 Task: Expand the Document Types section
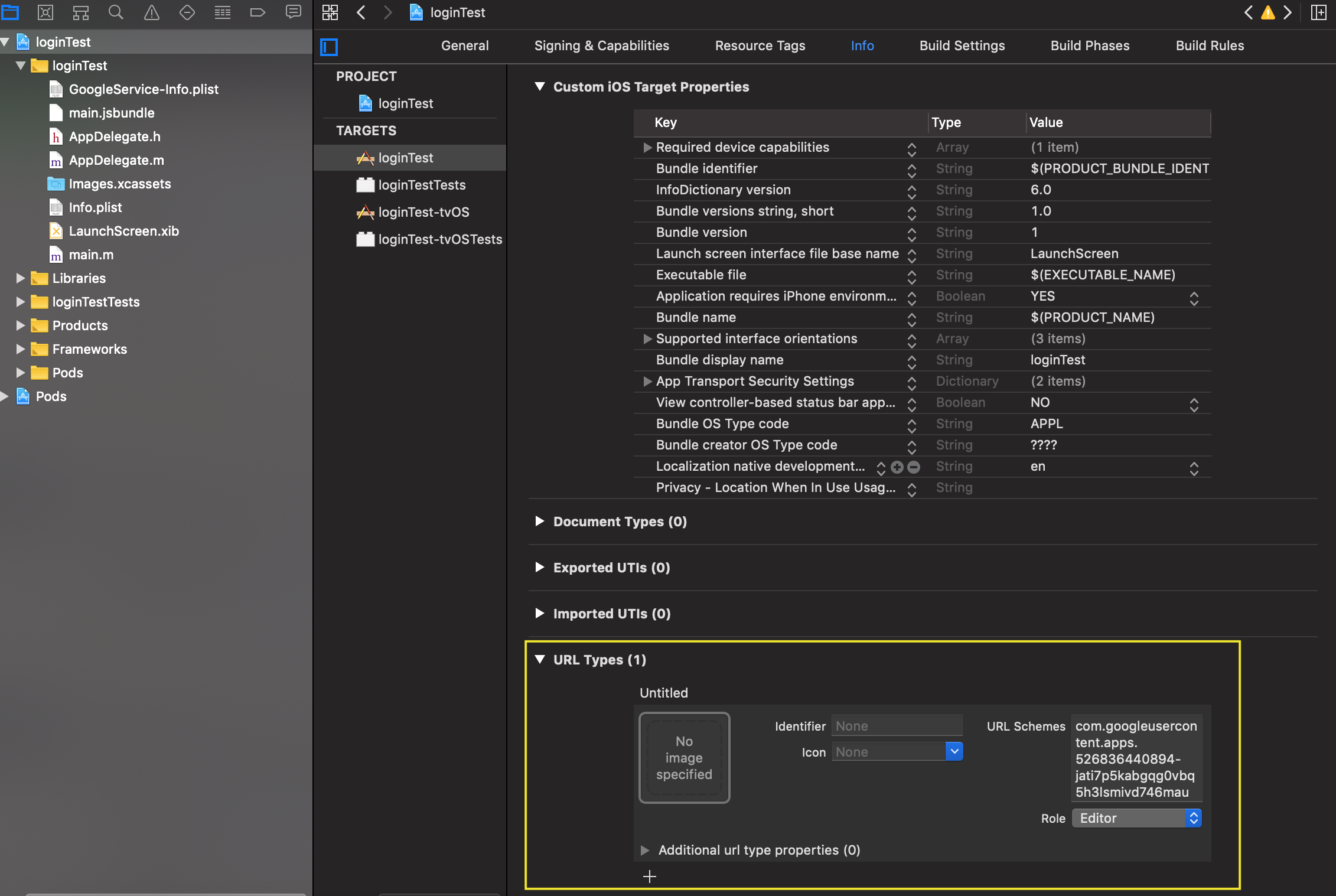[x=540, y=521]
